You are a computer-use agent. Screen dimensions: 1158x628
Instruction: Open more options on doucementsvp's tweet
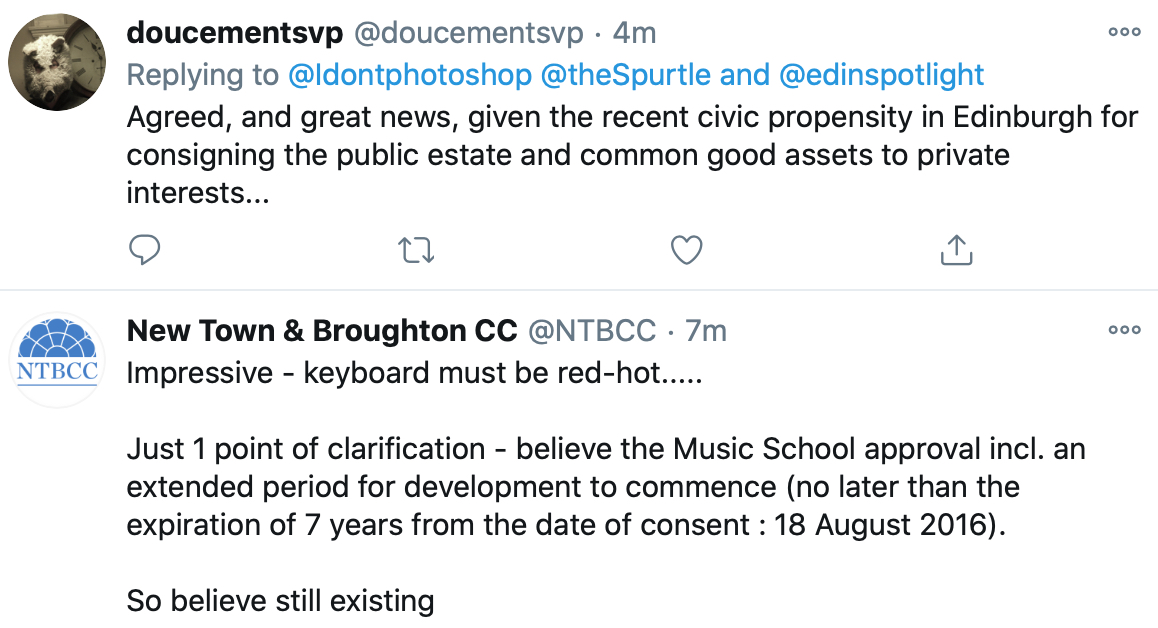coord(1124,32)
